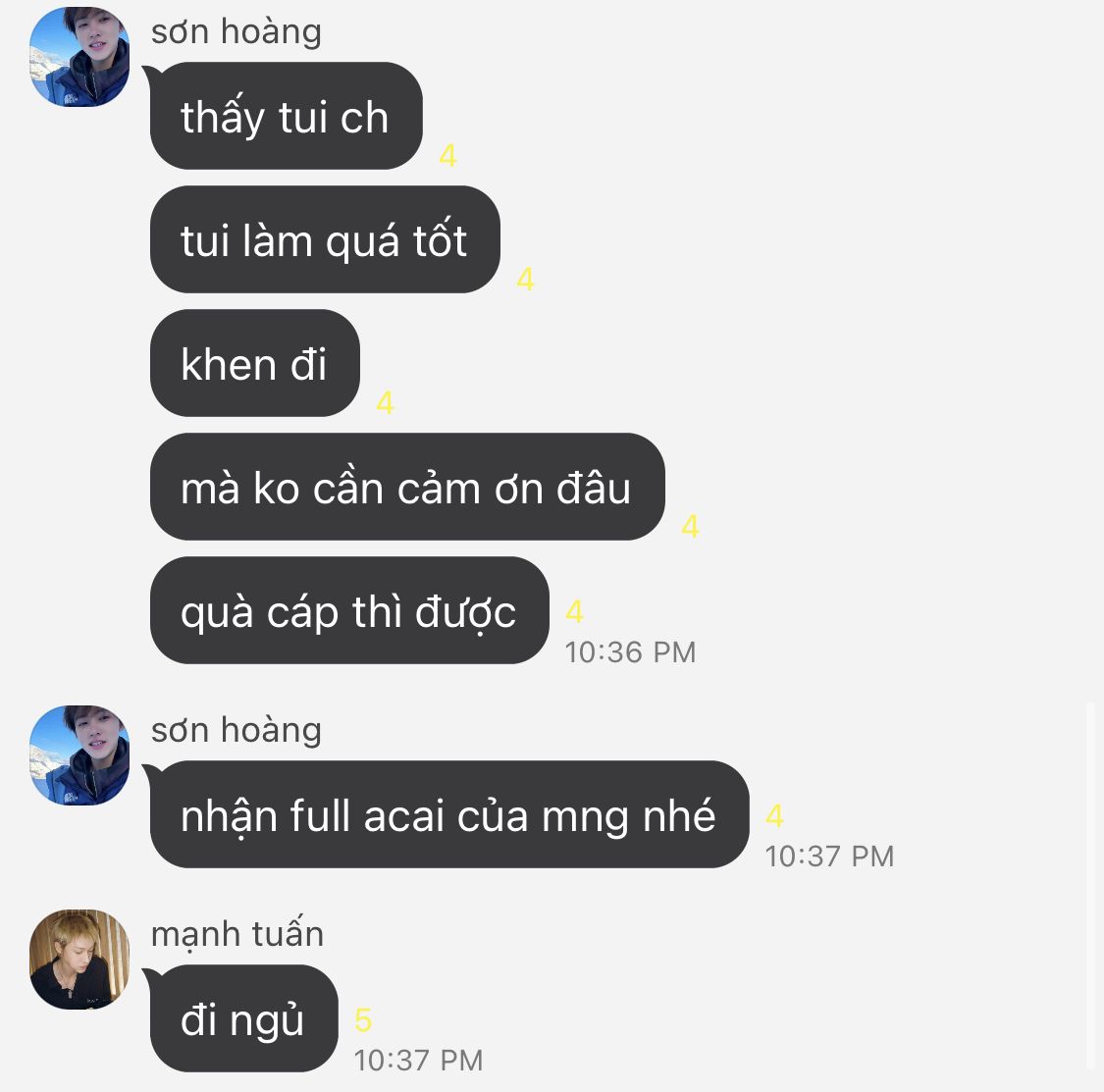Open mạnh tuấn's profile picture

(79, 960)
